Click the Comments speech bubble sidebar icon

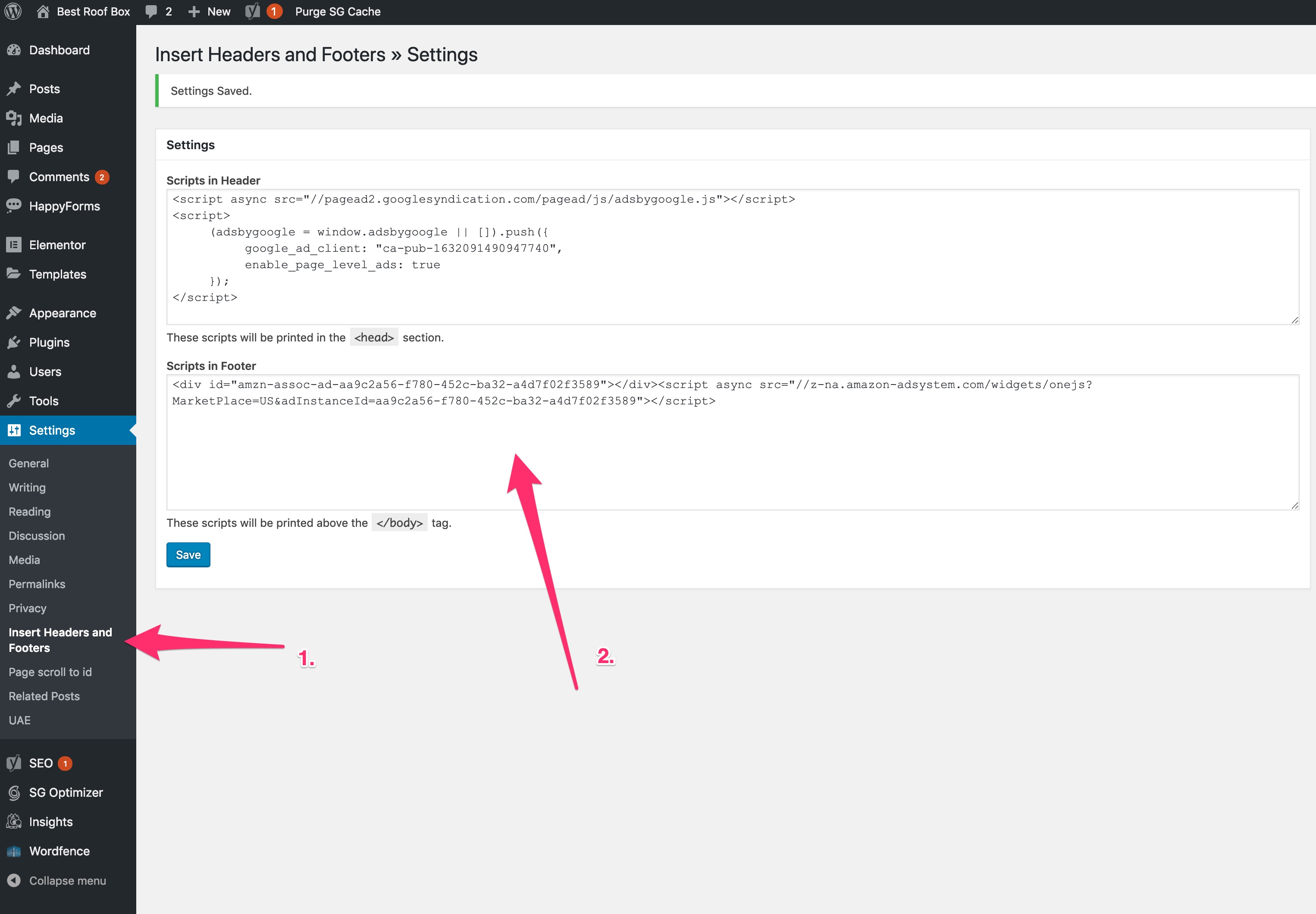[x=14, y=177]
